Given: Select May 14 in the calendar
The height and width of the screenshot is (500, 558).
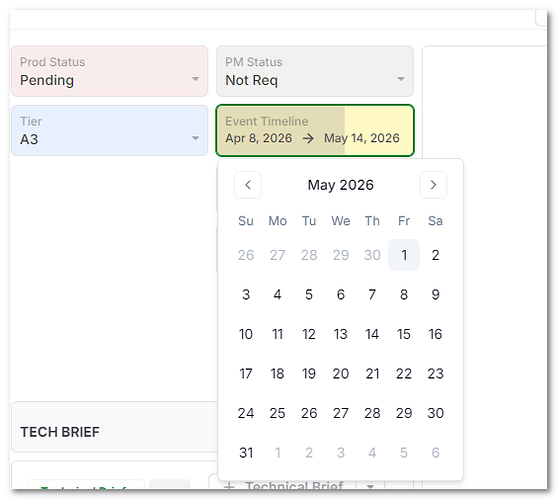Looking at the screenshot, I should click(x=372, y=334).
